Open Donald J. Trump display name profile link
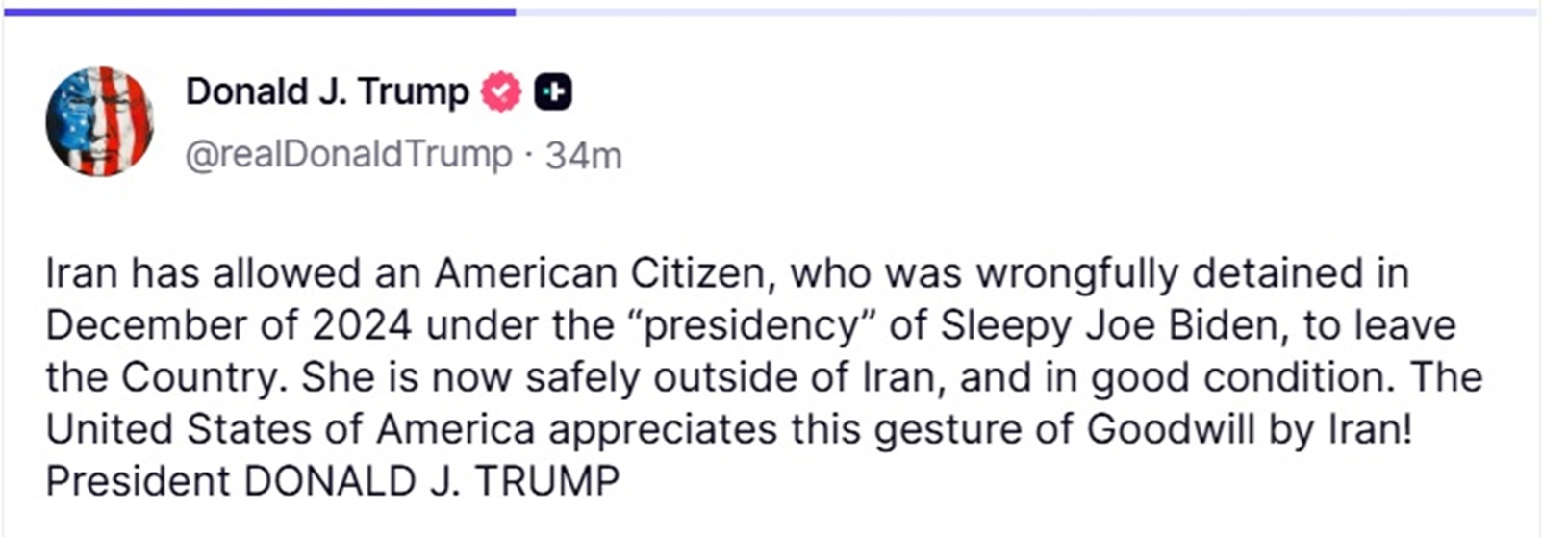1568x537 pixels. (x=327, y=92)
